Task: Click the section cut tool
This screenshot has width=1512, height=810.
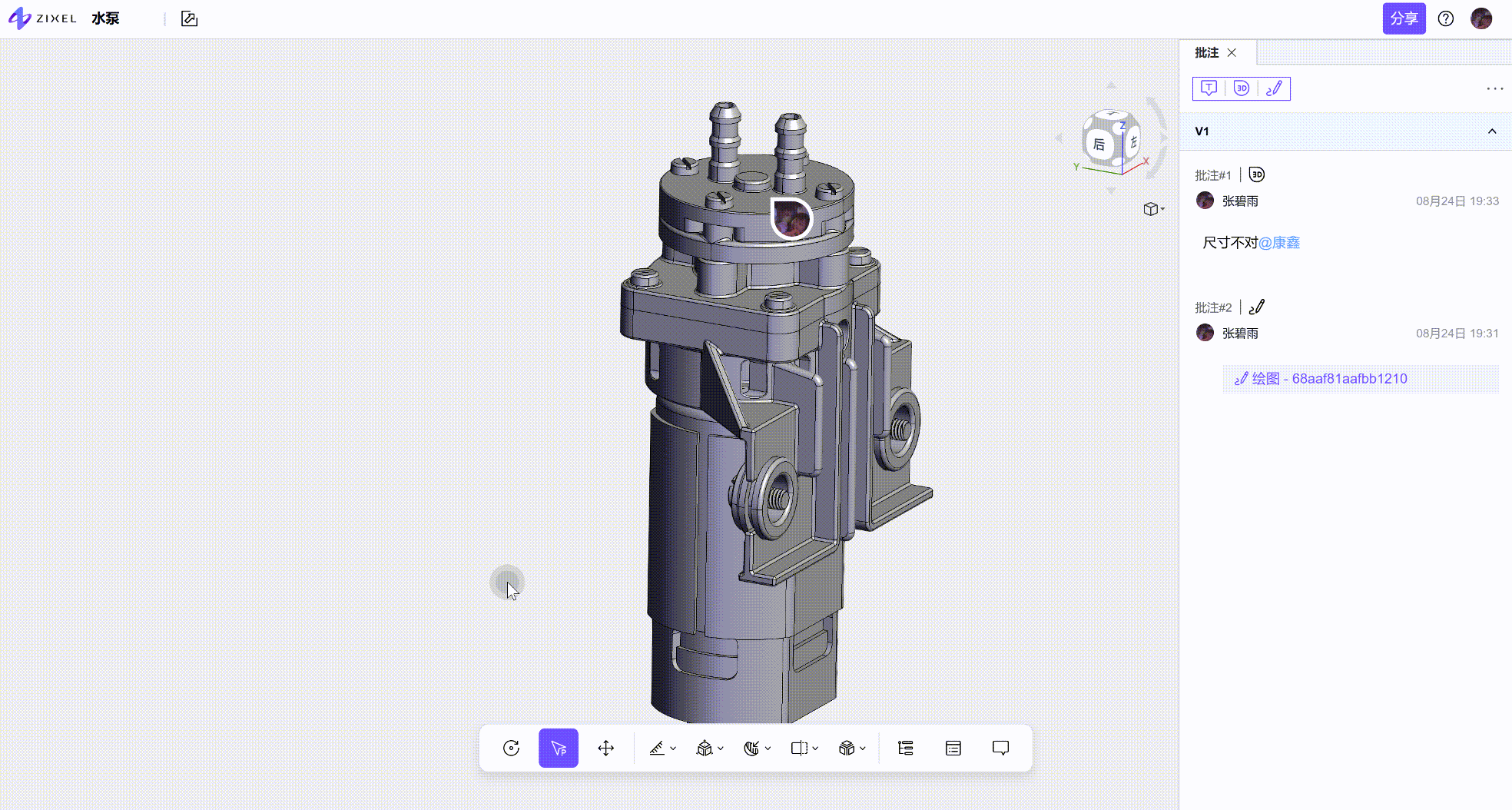Action: click(x=799, y=748)
